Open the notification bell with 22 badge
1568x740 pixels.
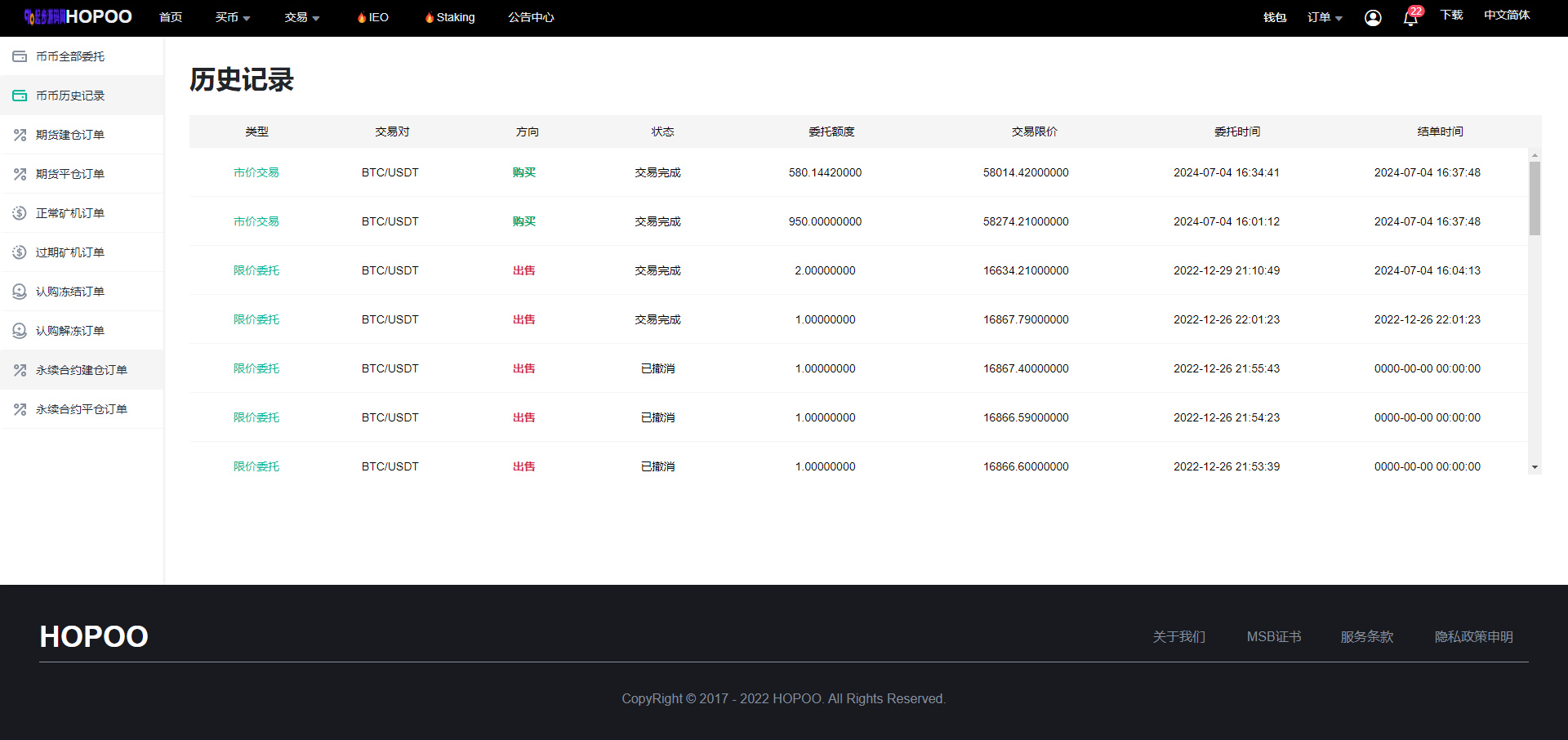pyautogui.click(x=1410, y=18)
